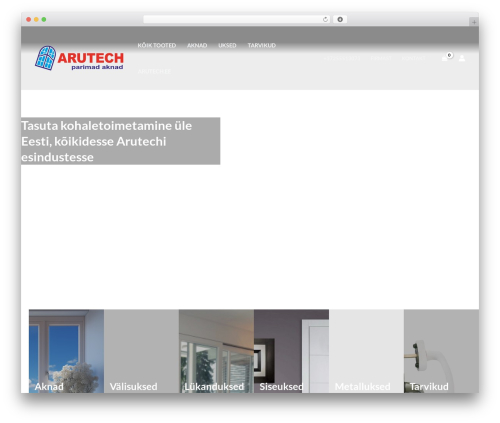Open TARVIKUD menu item
The image size is (500, 423).
pos(262,45)
